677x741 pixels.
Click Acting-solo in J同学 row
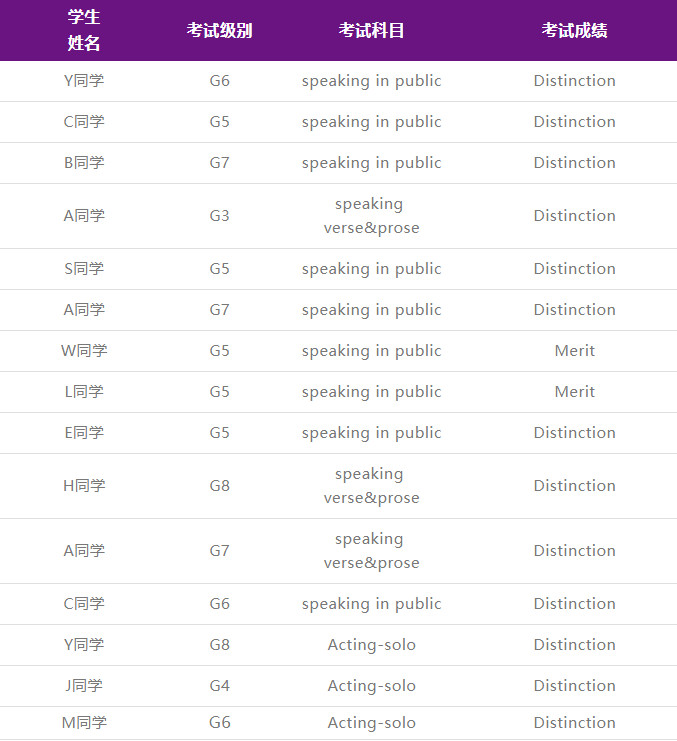(x=371, y=686)
